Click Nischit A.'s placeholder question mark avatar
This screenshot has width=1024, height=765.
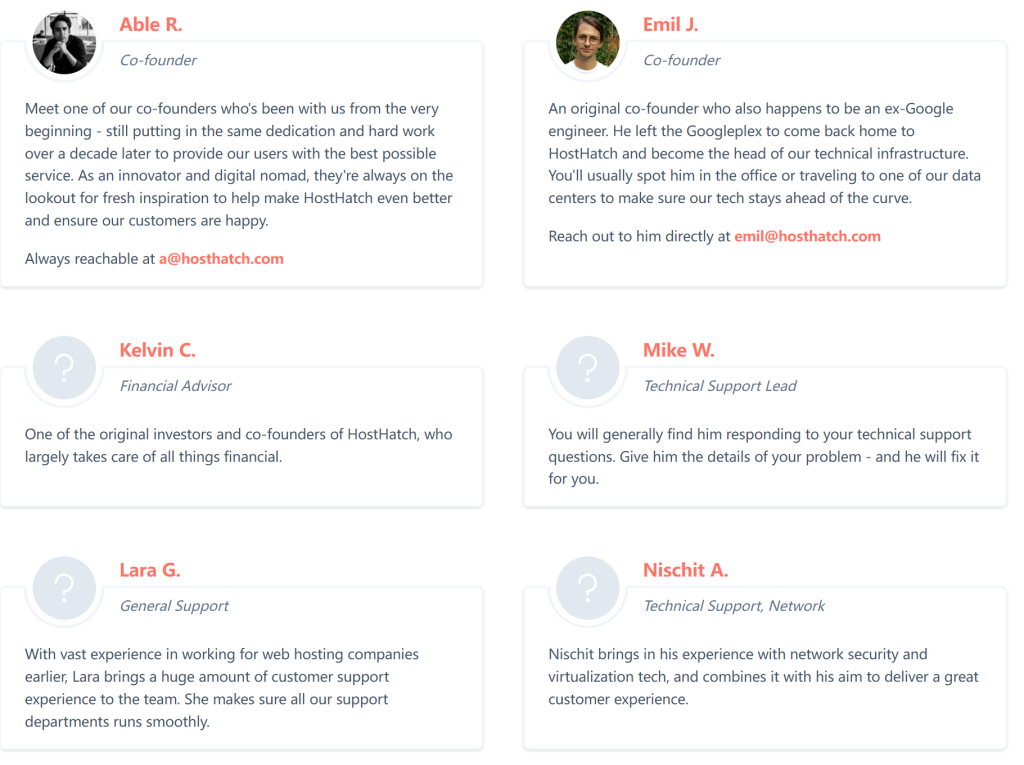(588, 588)
